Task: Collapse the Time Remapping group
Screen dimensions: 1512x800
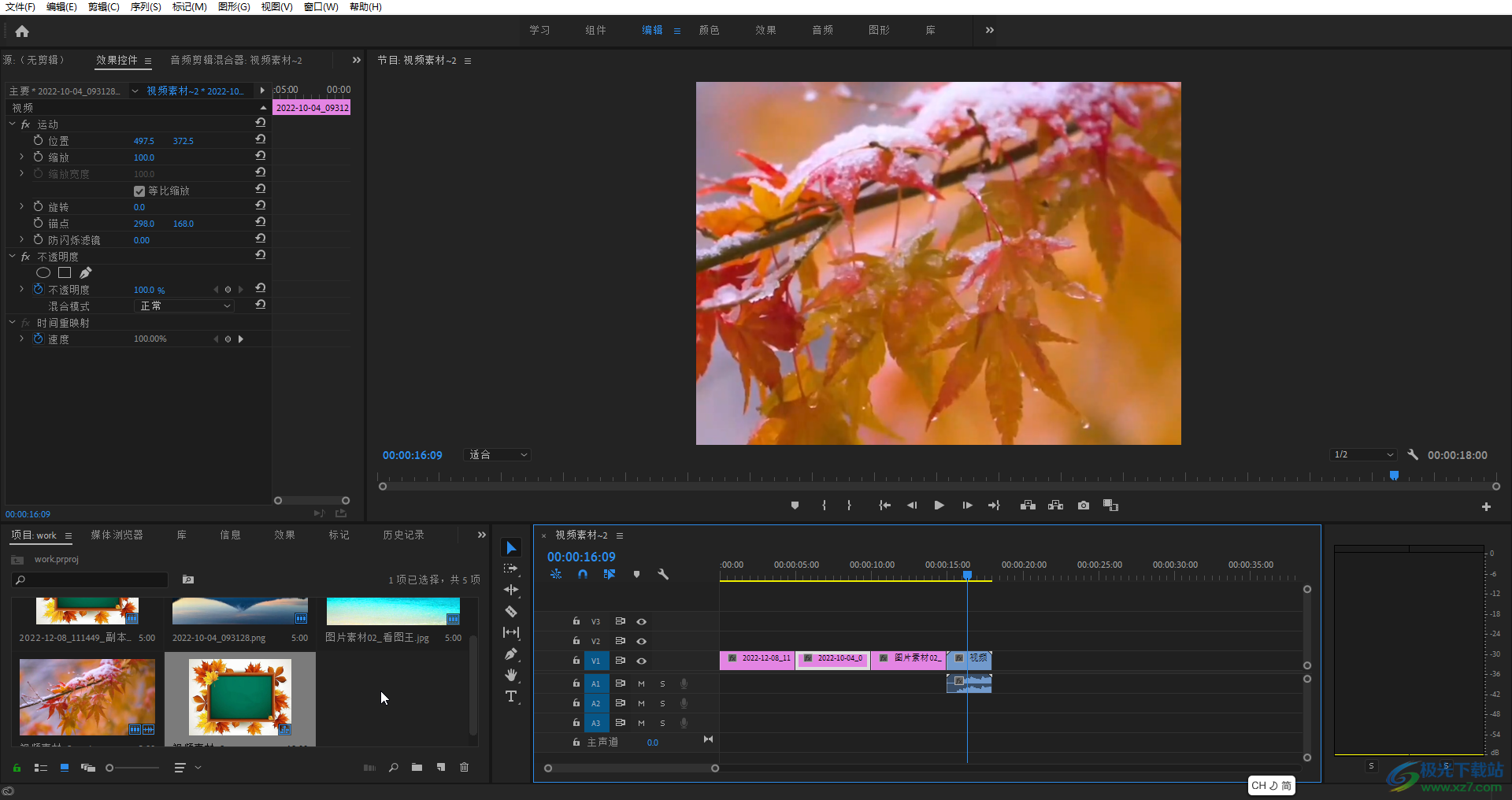Action: pos(13,323)
